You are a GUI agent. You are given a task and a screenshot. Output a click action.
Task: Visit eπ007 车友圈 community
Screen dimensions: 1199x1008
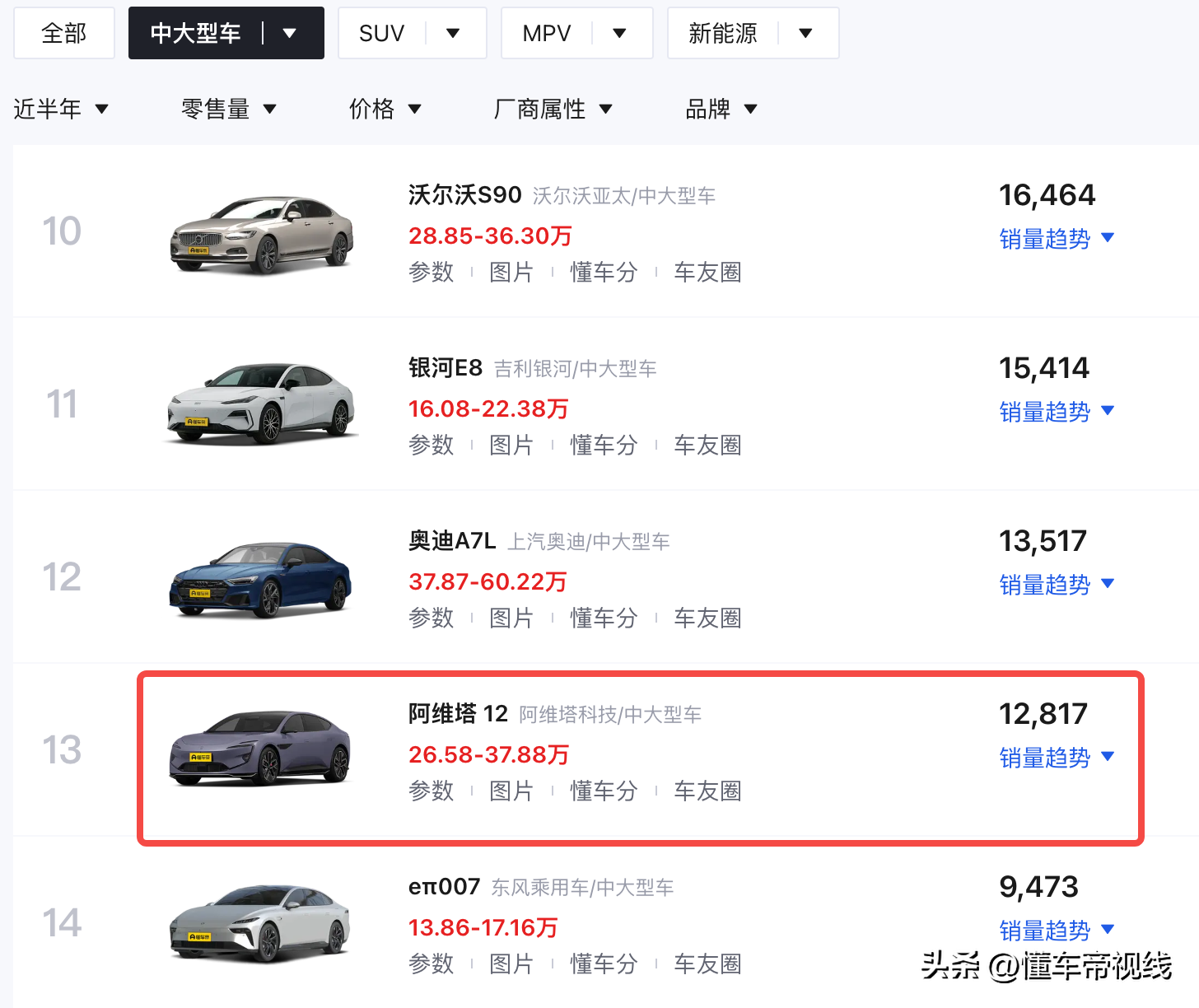click(707, 964)
